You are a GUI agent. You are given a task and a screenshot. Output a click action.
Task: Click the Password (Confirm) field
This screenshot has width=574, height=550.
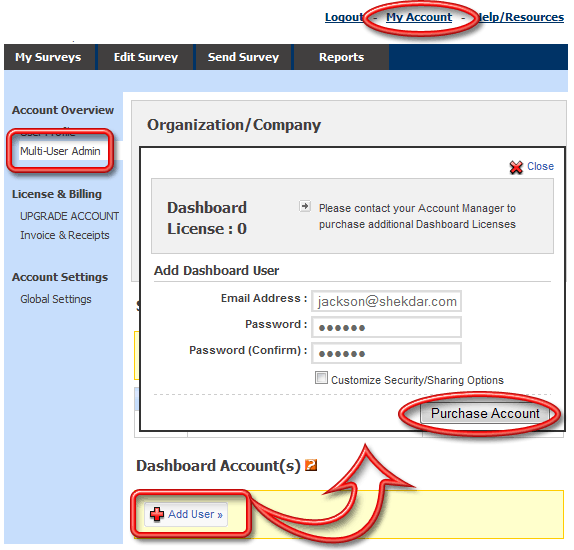point(386,353)
